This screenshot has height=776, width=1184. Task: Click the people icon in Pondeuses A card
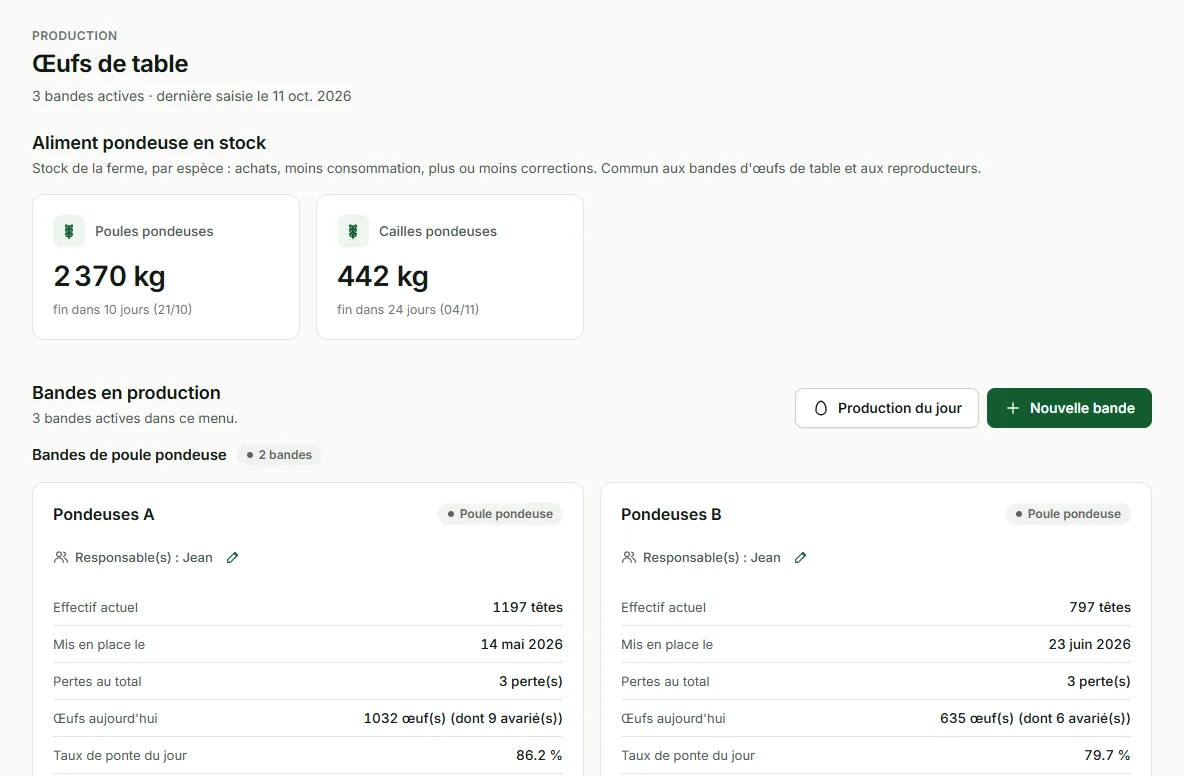click(61, 558)
